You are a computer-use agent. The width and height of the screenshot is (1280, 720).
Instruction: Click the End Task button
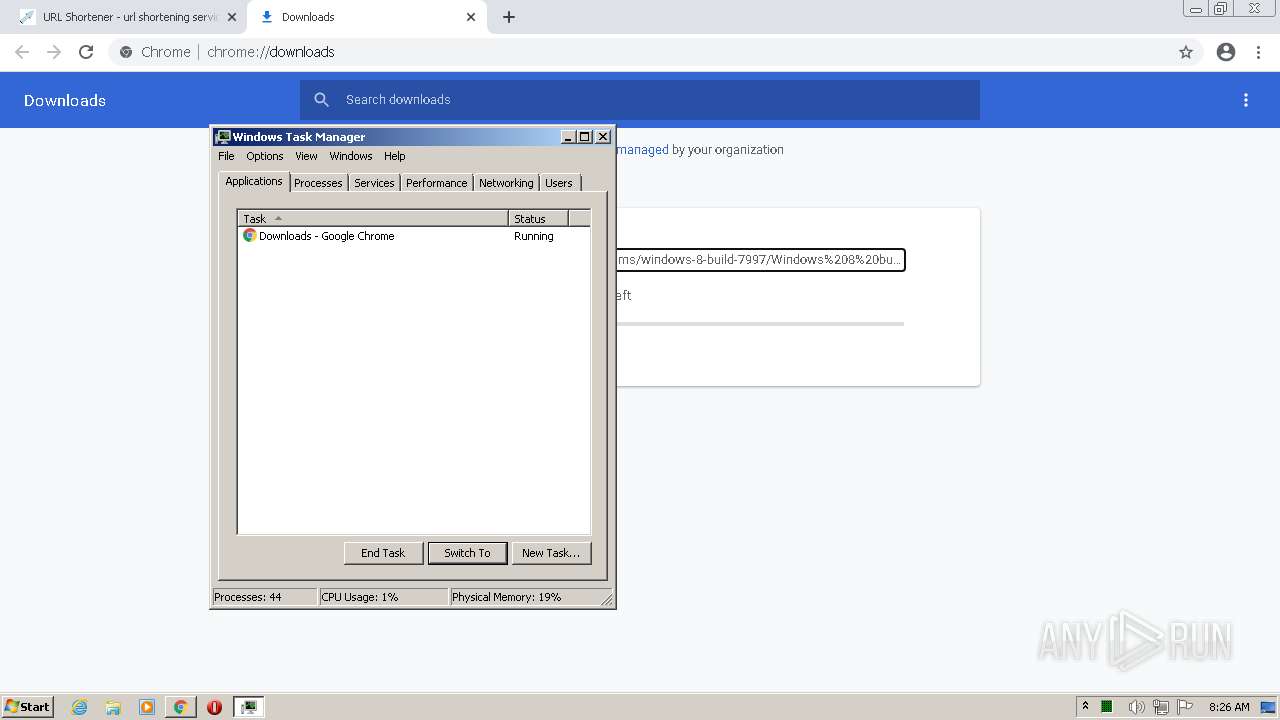(383, 553)
